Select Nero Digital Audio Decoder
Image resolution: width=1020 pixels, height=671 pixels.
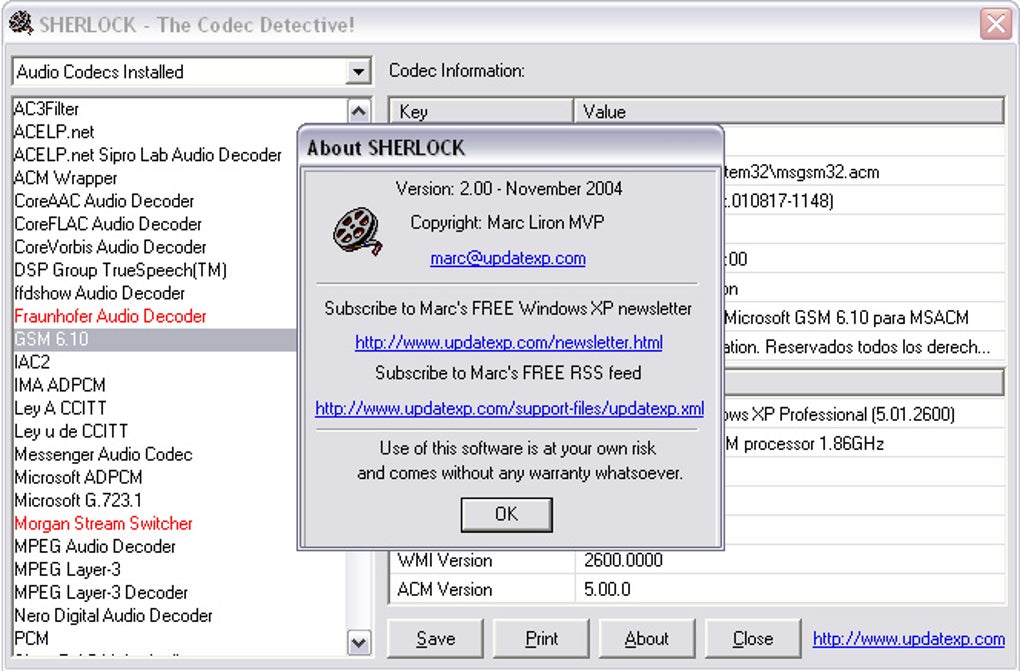(x=113, y=616)
